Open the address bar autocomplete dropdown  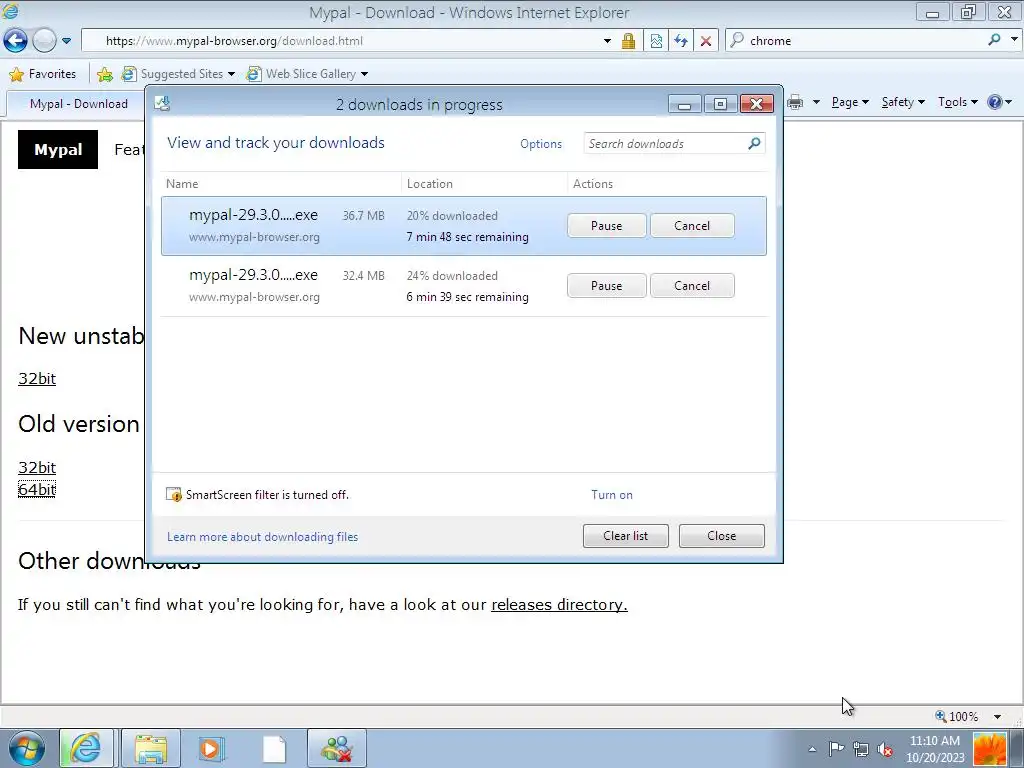pos(607,40)
